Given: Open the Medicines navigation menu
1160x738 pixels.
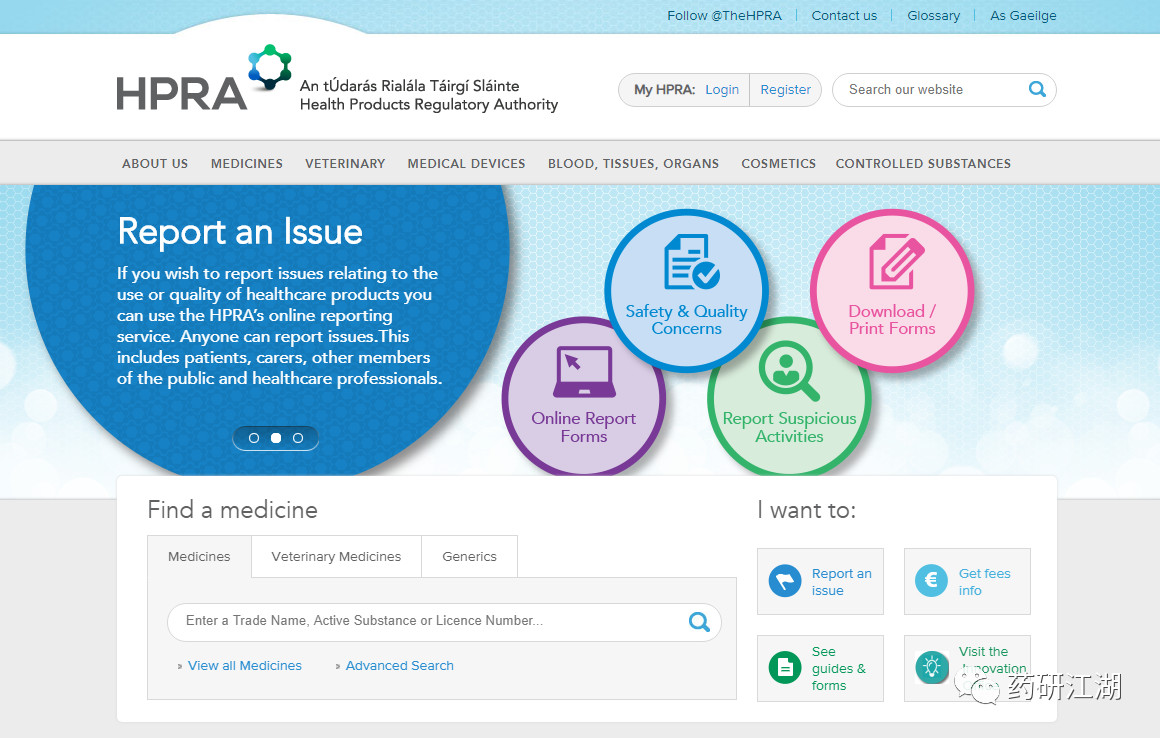Looking at the screenshot, I should point(246,163).
